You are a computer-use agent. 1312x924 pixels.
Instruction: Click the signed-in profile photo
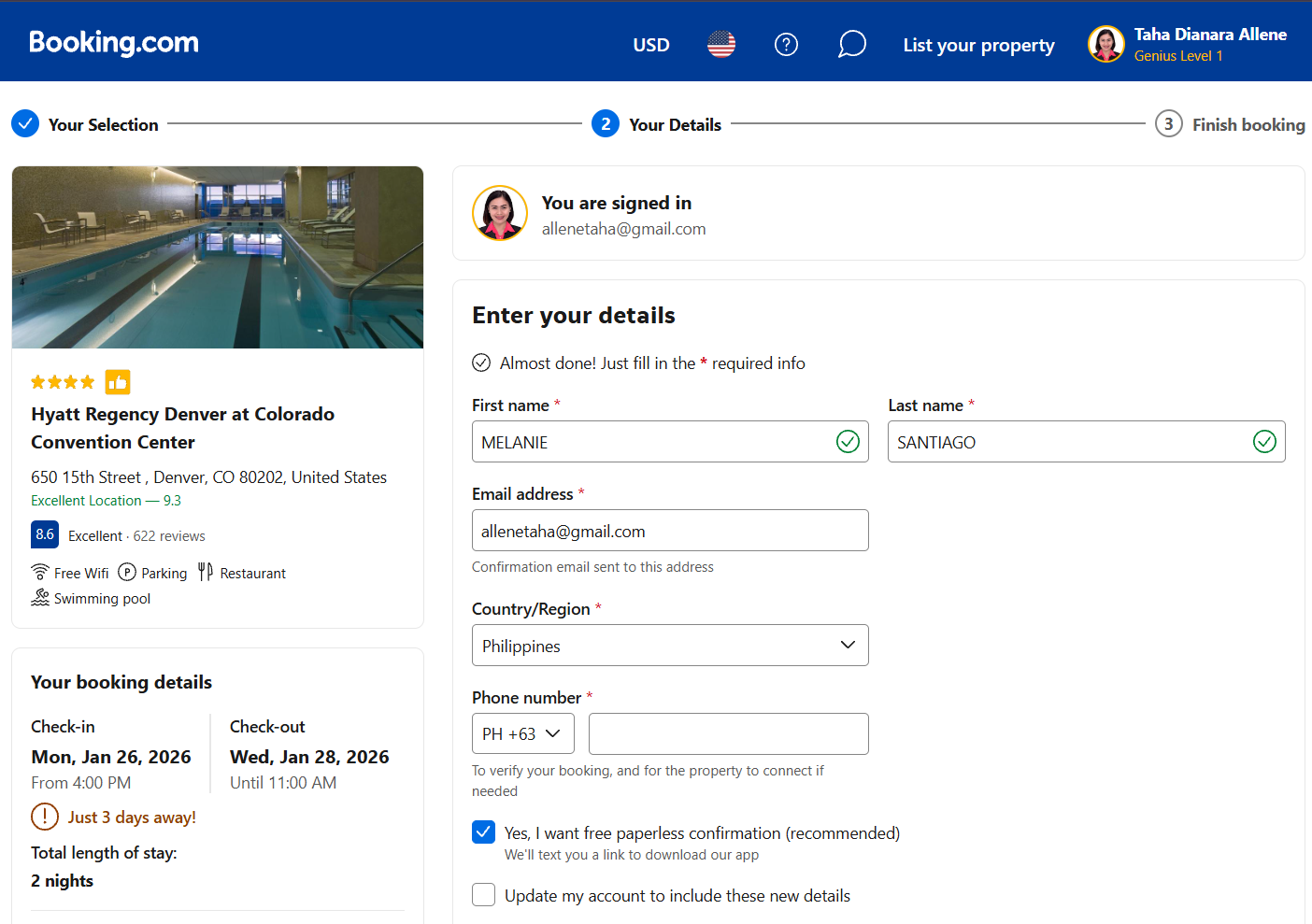pos(500,213)
